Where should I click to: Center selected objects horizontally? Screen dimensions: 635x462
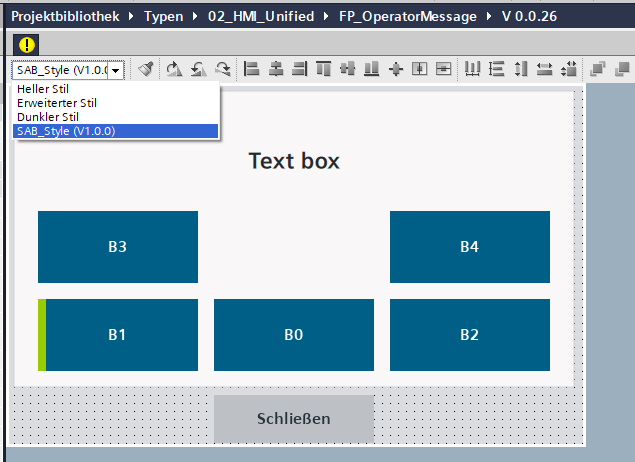pyautogui.click(x=276, y=69)
